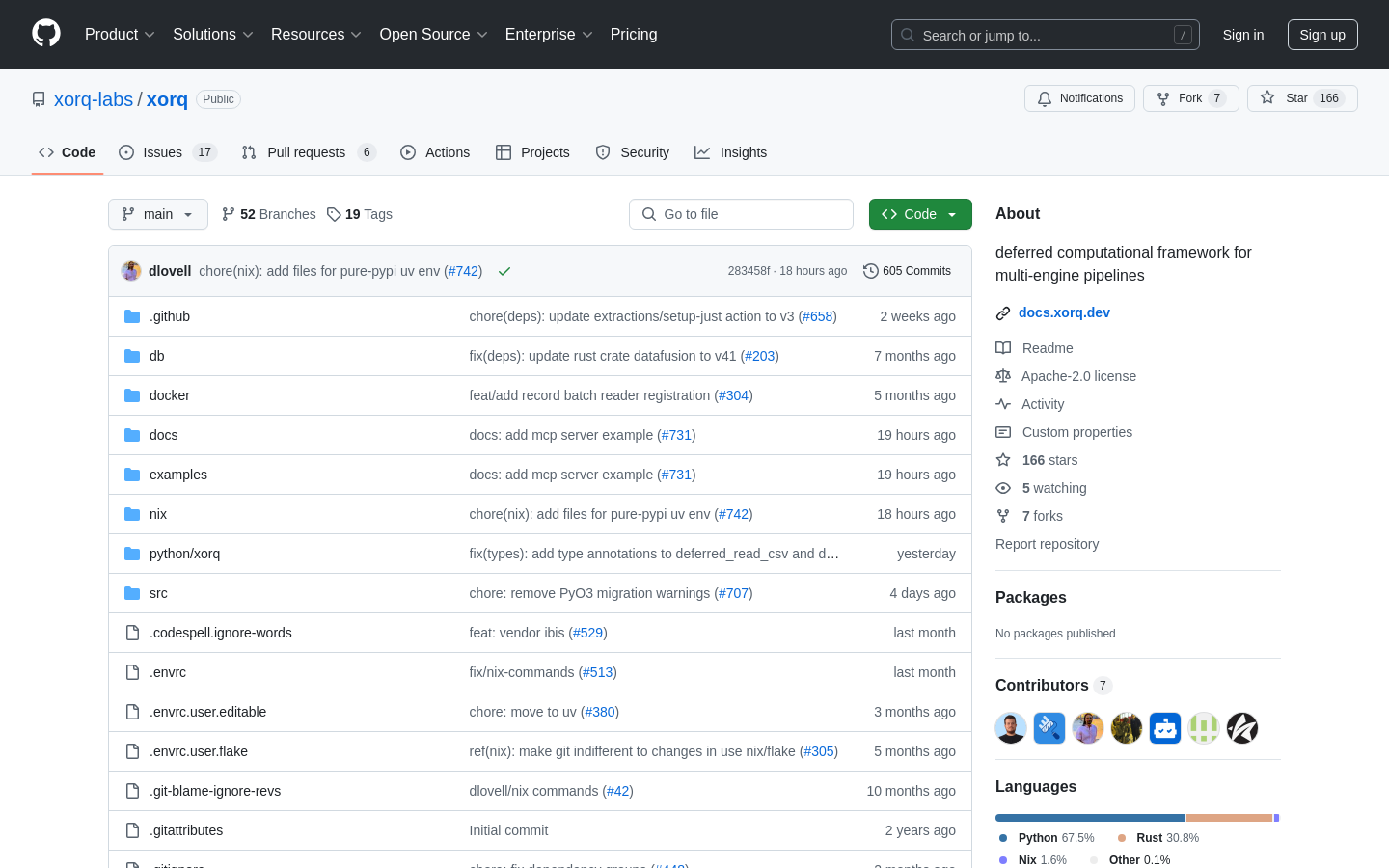Click the eye icon beside watching
Screen dimensions: 1389x868
click(x=1003, y=488)
